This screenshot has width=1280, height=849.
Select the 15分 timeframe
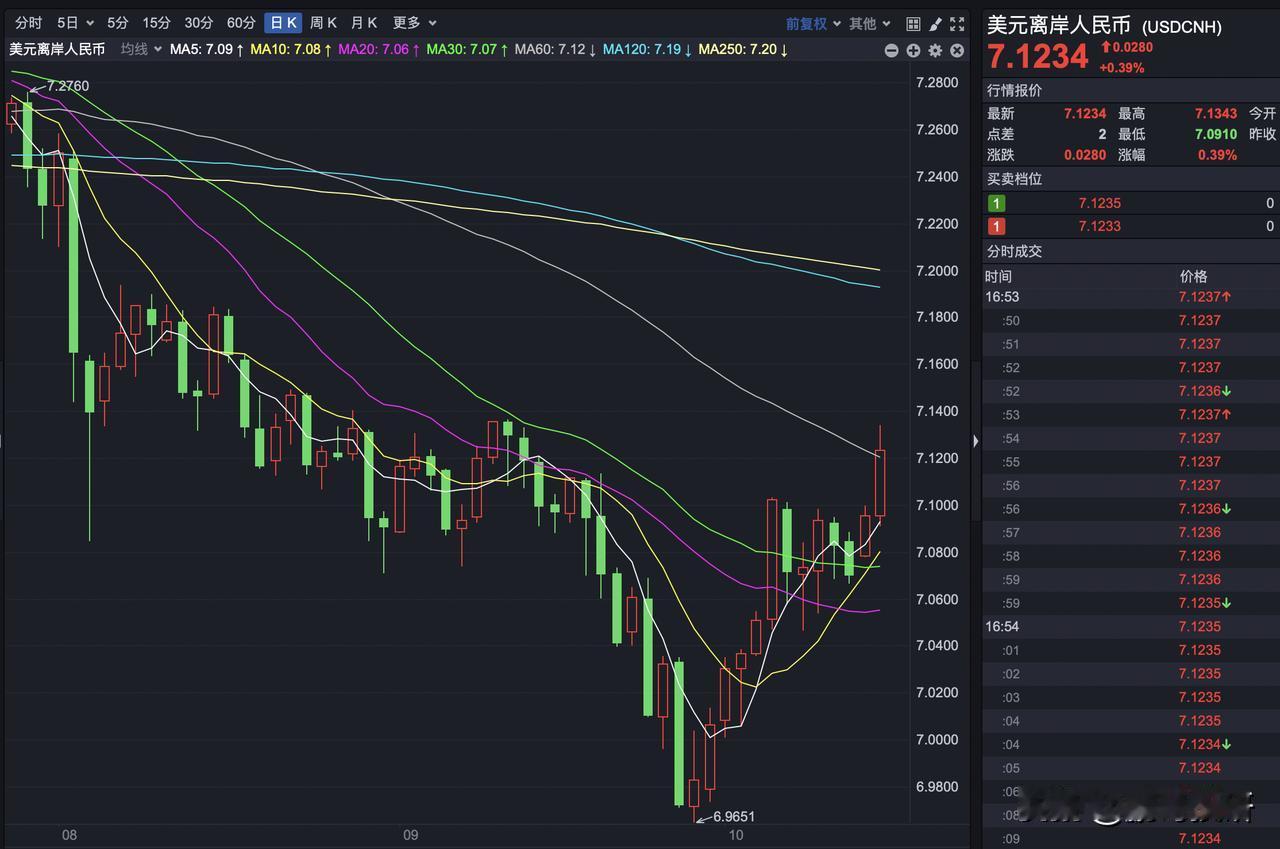[x=157, y=22]
